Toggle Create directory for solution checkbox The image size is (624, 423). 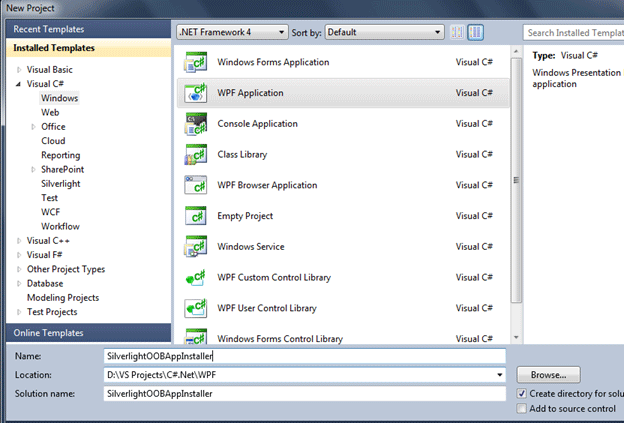click(x=521, y=394)
